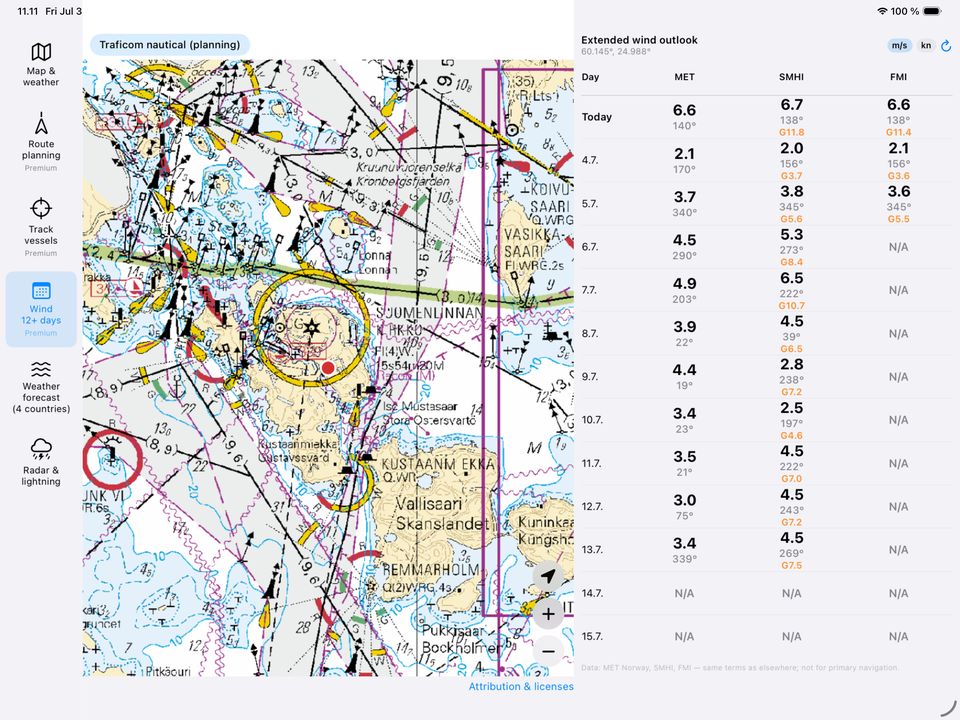Open Attribution & licenses link
This screenshot has height=720, width=960.
point(521,686)
